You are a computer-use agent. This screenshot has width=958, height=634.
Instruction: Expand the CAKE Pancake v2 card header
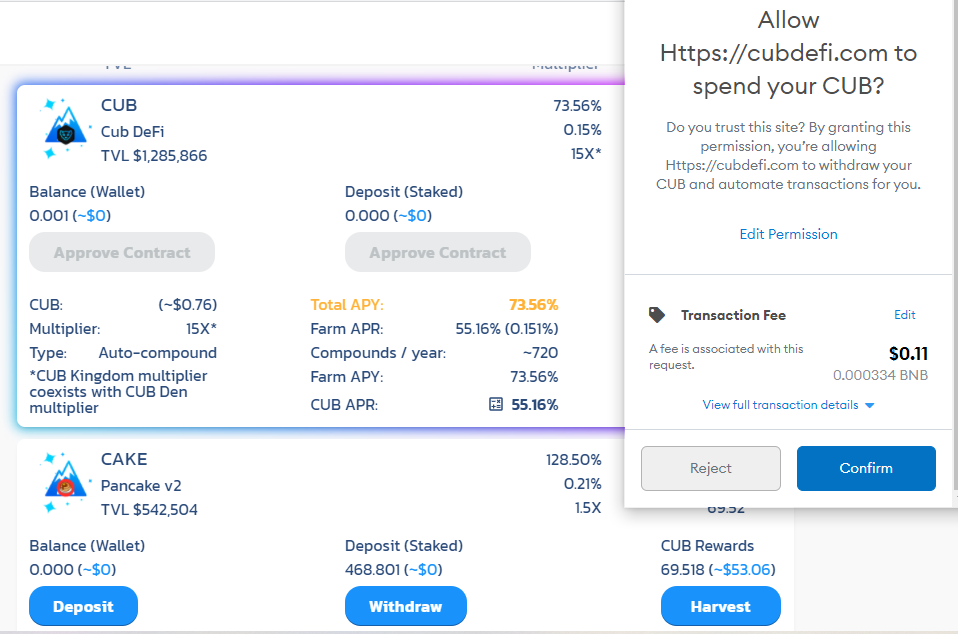(321, 483)
